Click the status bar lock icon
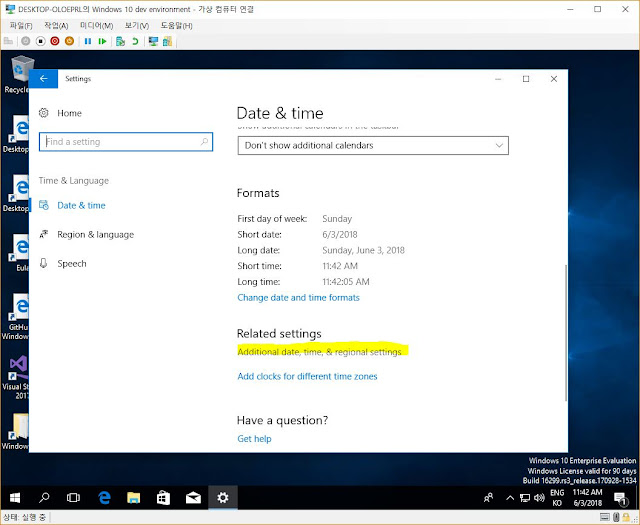640x525 pixels. [x=626, y=518]
